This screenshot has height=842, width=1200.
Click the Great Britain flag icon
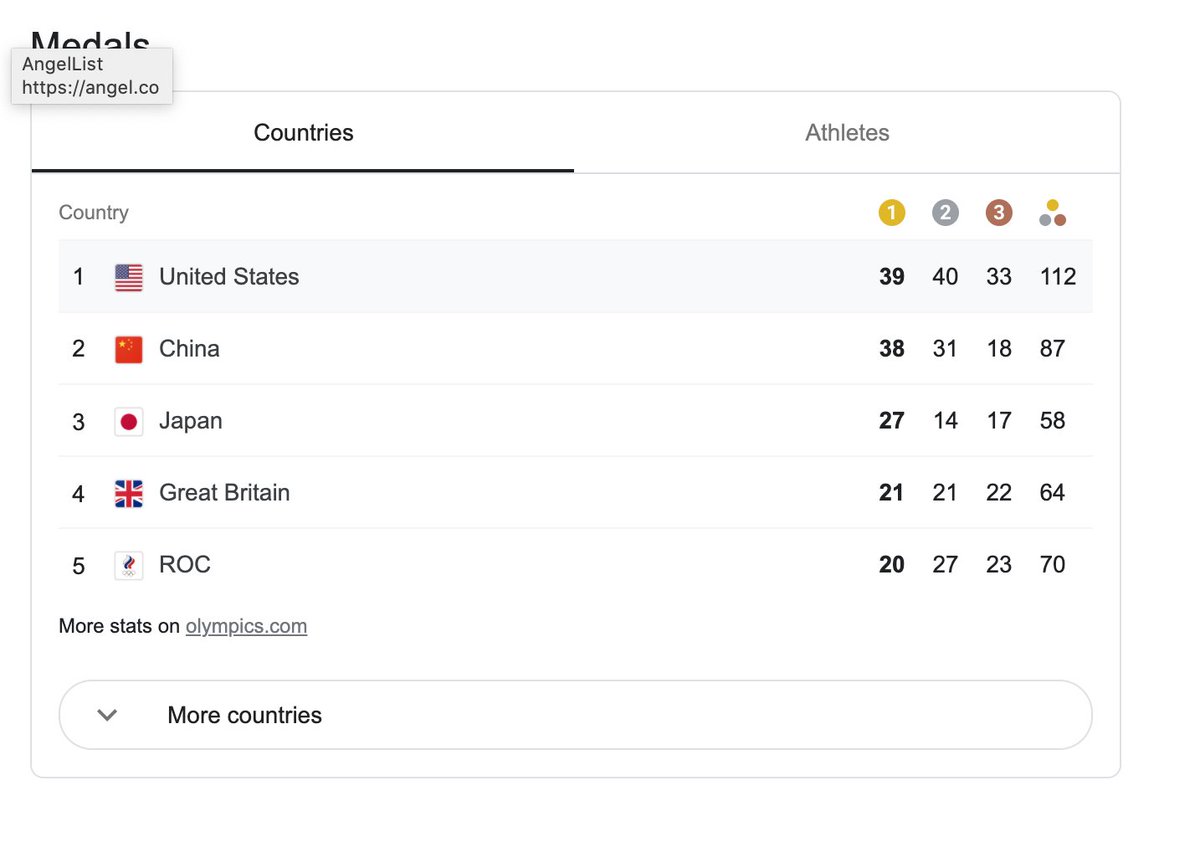pos(129,493)
